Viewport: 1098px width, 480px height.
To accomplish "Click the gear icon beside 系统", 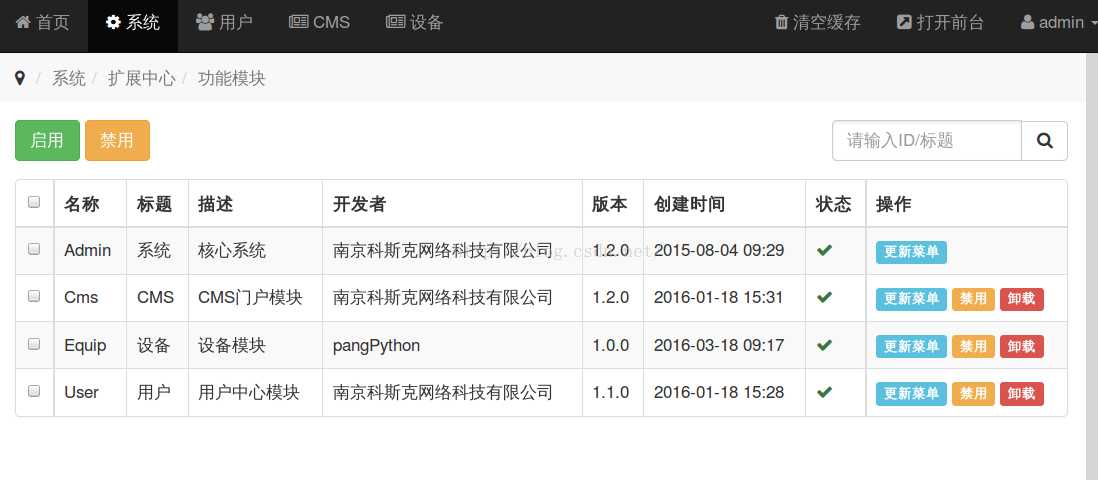I will (113, 22).
